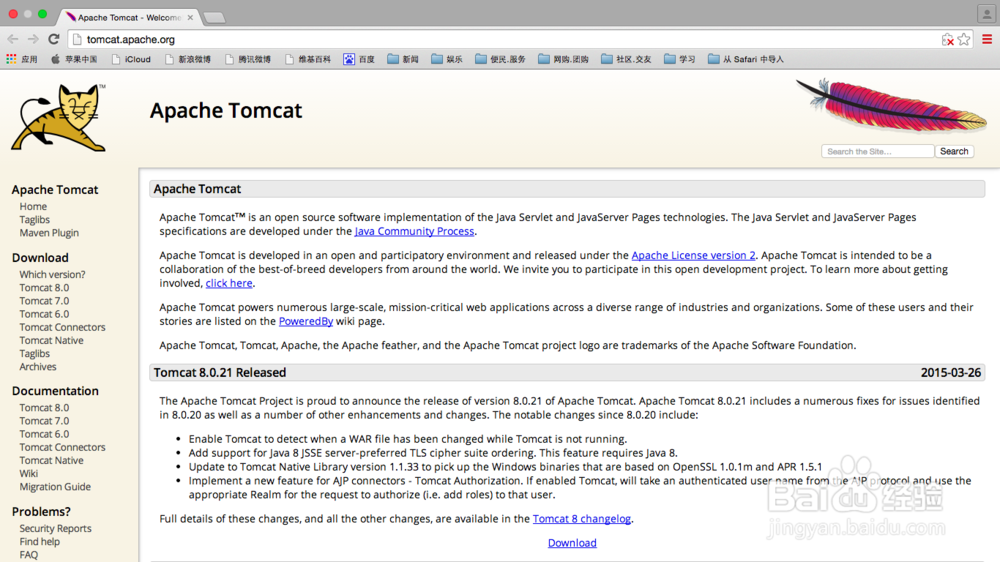Open the 便民.服务 bookmarks folder
The height and width of the screenshot is (562, 1000).
pos(501,59)
